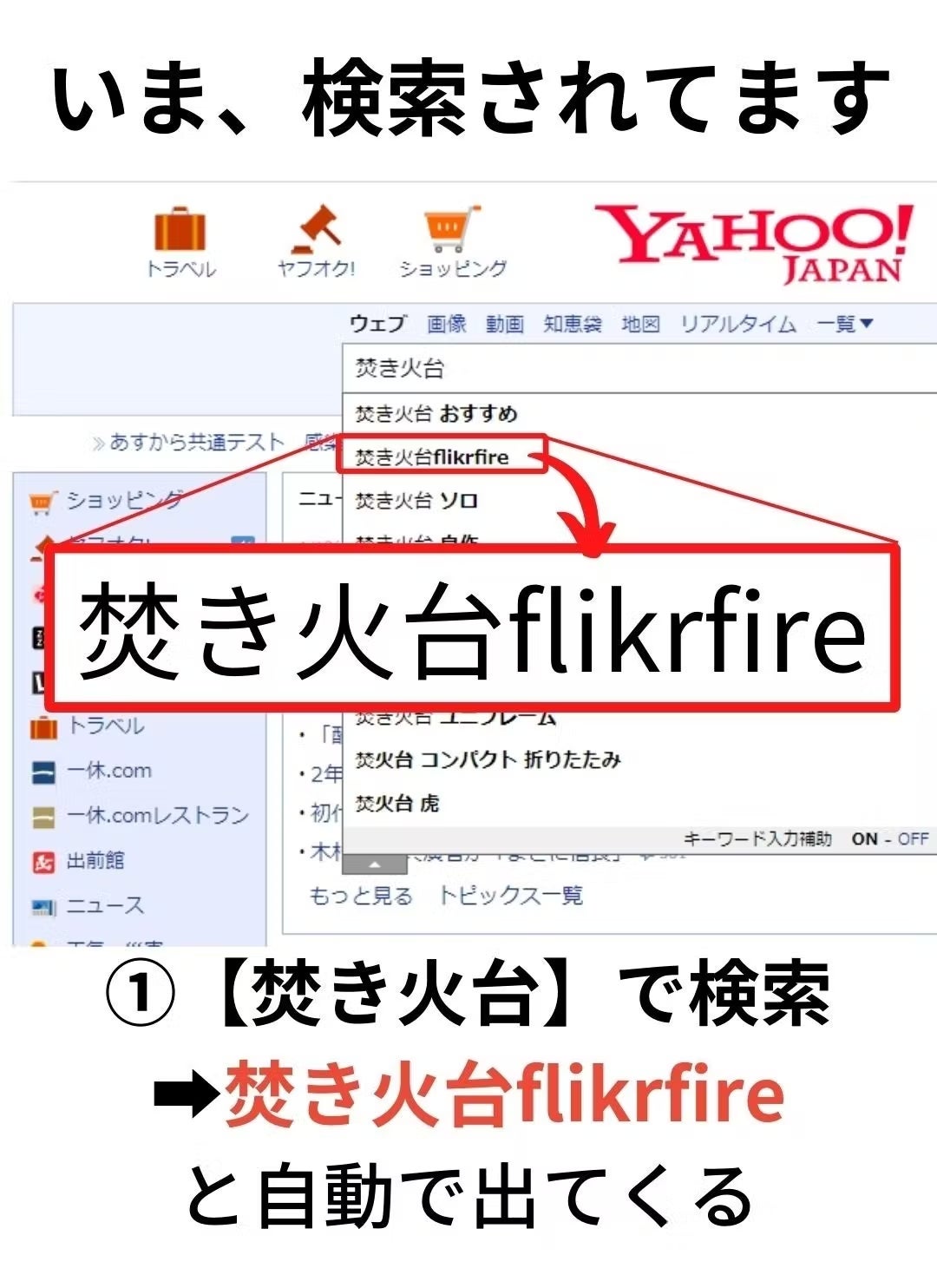Expand the 一覧 search category dropdown
The image size is (937, 1288).
844,324
